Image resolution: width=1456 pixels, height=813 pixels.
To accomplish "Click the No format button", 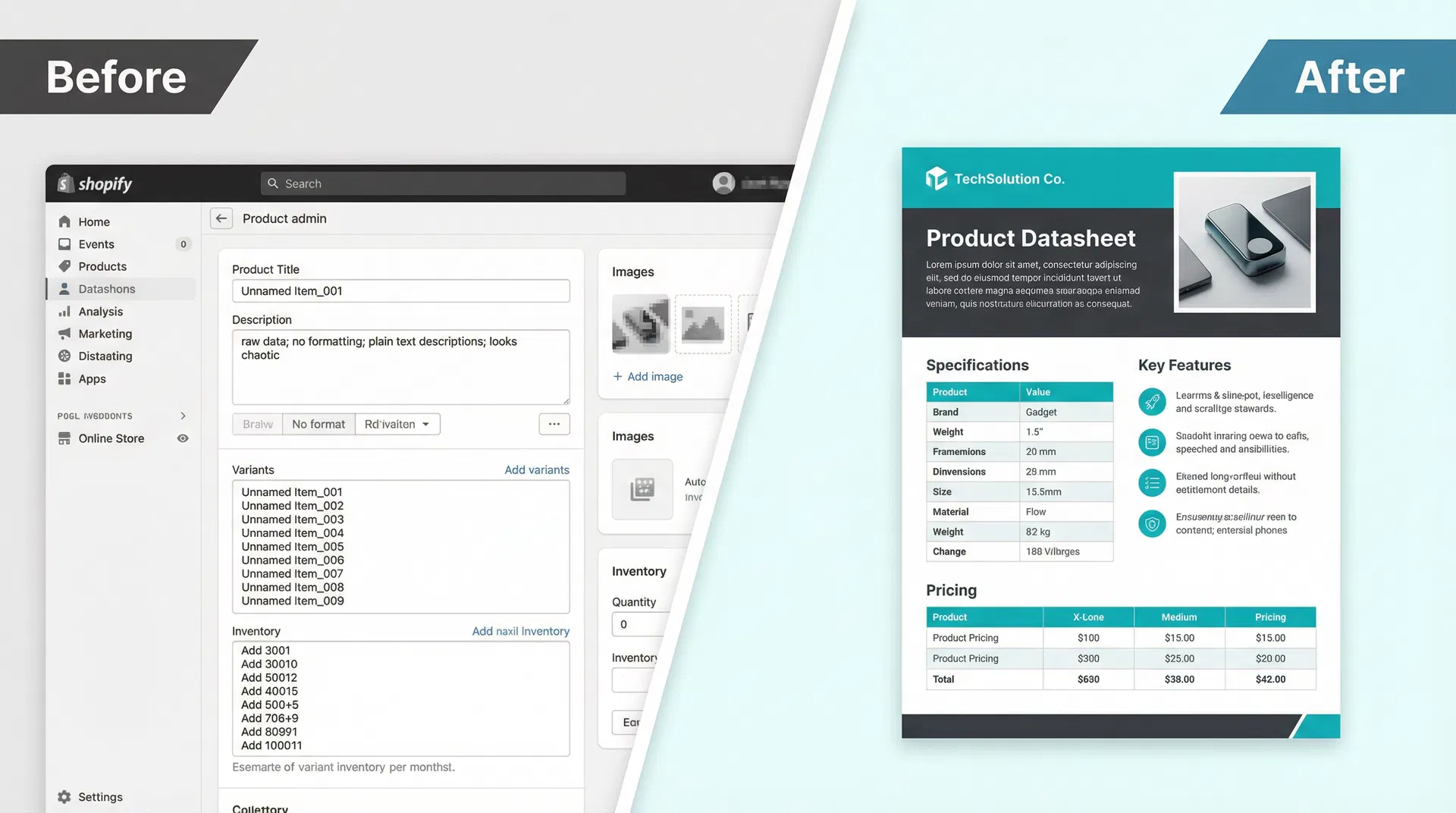I will coord(318,424).
